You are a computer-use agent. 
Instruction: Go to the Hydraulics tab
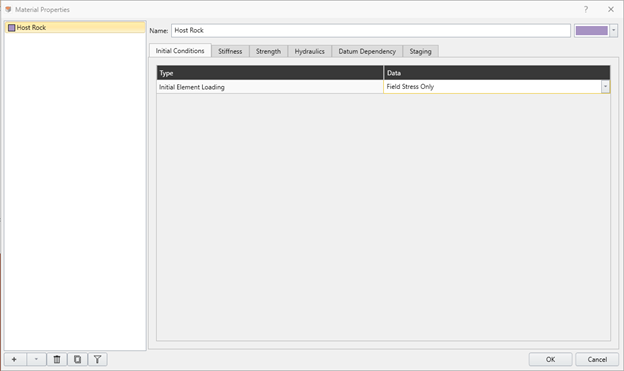[x=310, y=51]
